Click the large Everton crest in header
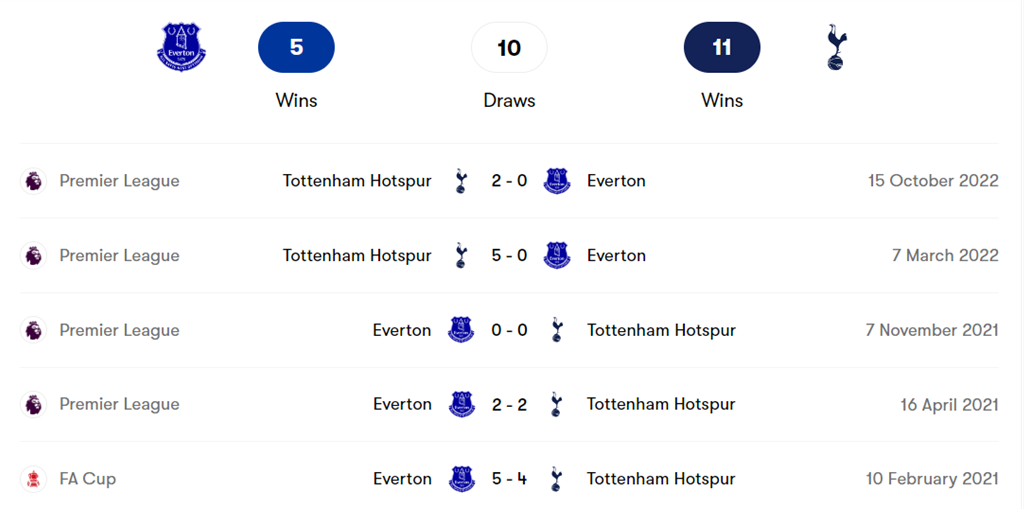 [181, 47]
